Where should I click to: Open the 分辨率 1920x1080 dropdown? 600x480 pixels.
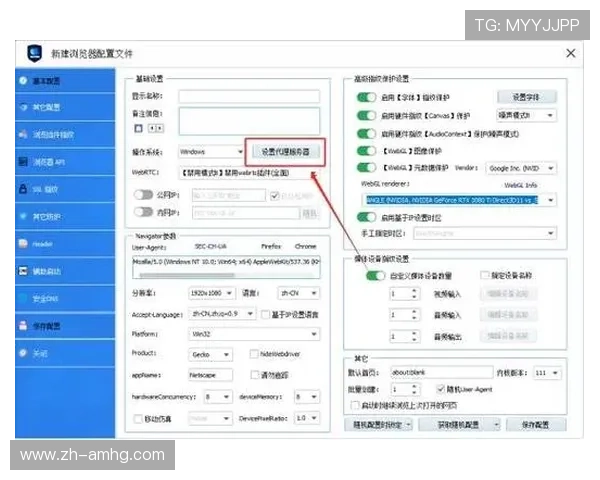(212, 293)
